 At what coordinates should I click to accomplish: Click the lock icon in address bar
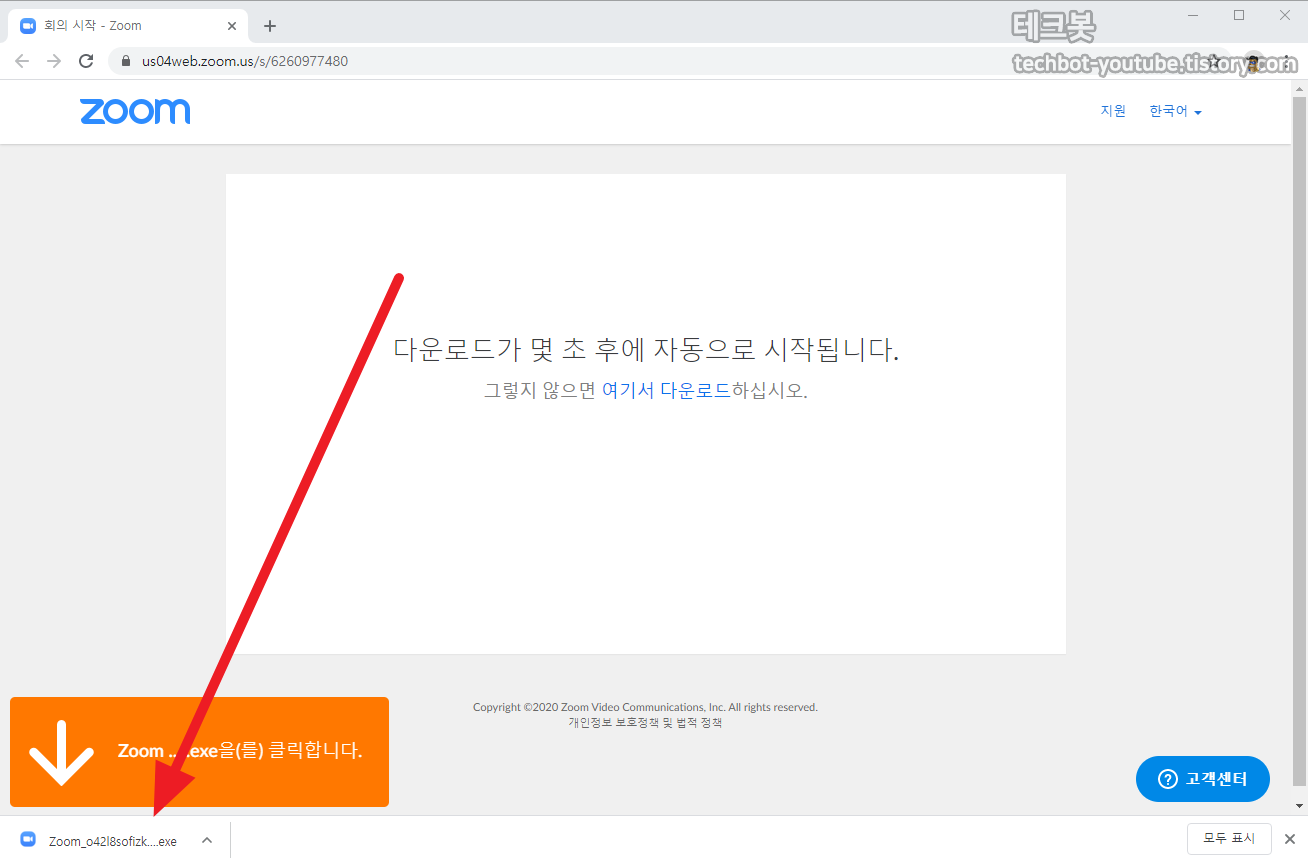[126, 61]
